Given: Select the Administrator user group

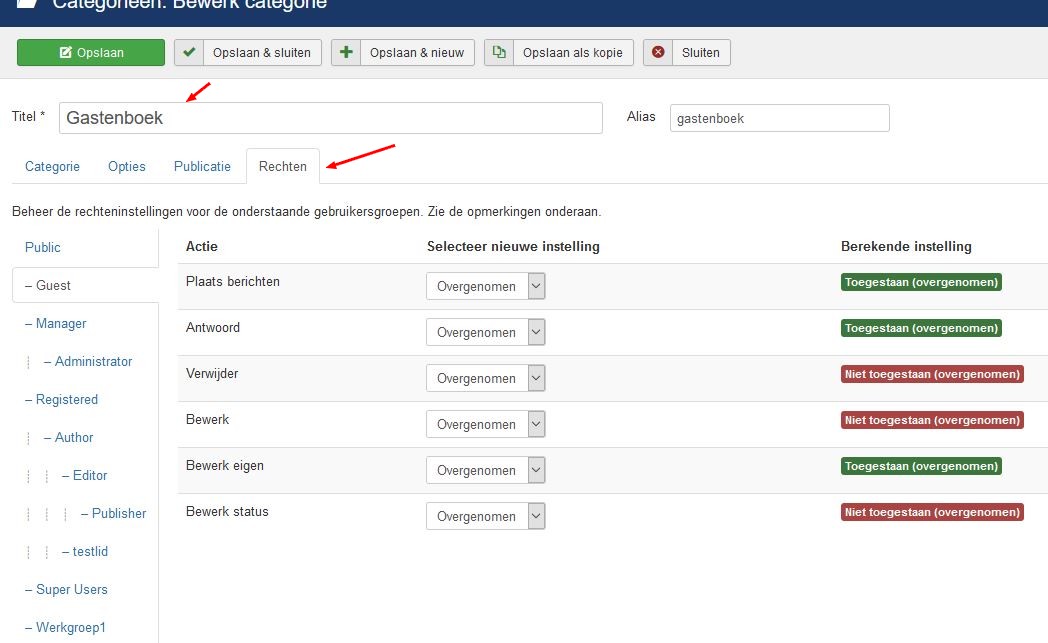Looking at the screenshot, I should (93, 362).
